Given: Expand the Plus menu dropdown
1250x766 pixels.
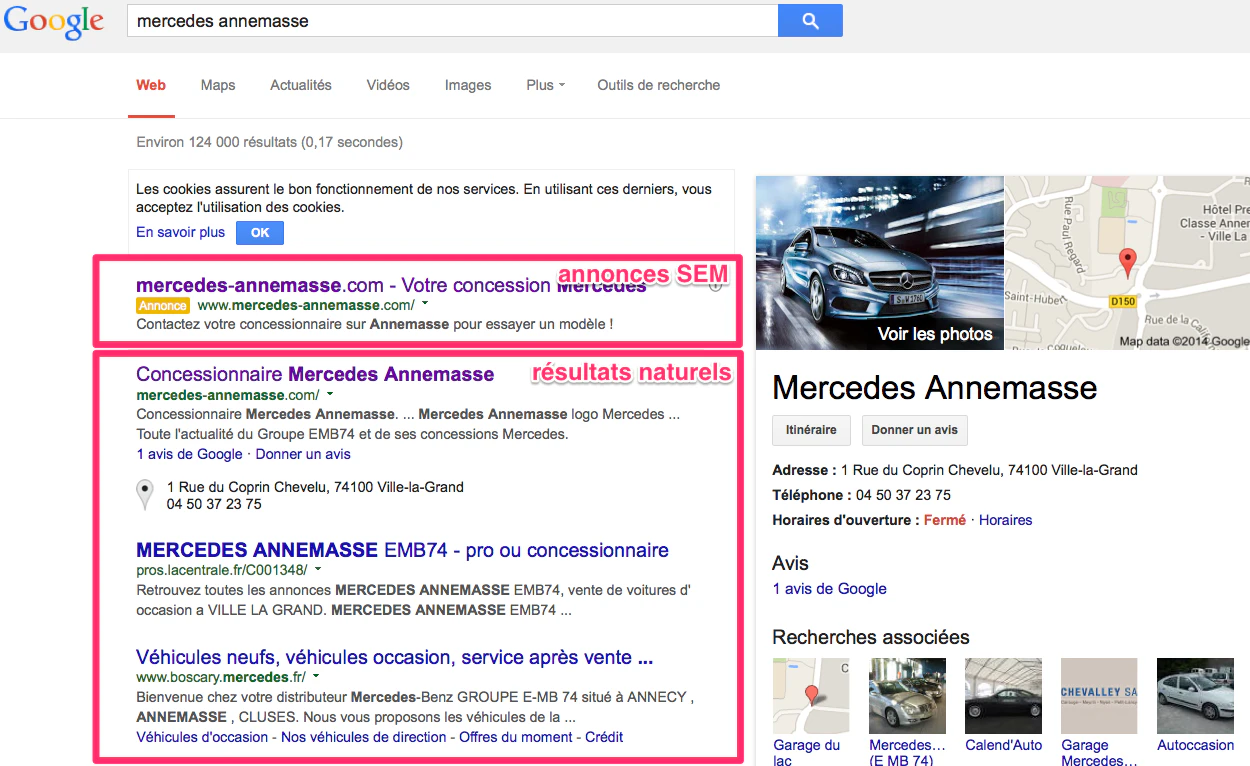Looking at the screenshot, I should click(545, 85).
